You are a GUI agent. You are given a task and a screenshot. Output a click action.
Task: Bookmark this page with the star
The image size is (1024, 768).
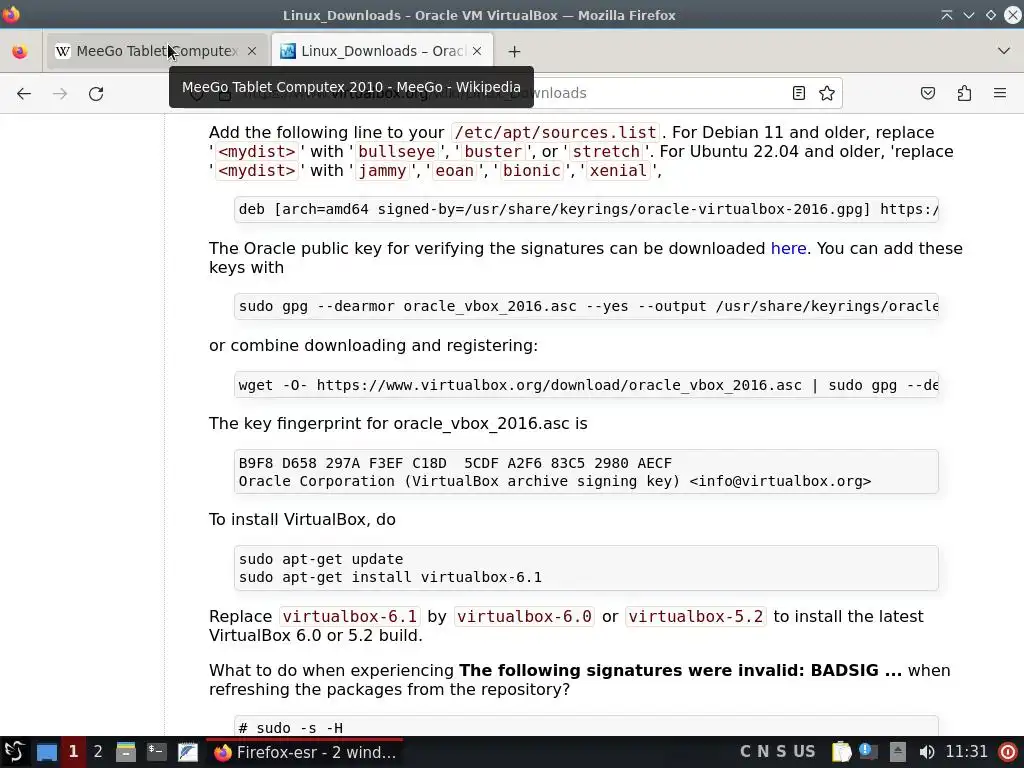click(827, 93)
